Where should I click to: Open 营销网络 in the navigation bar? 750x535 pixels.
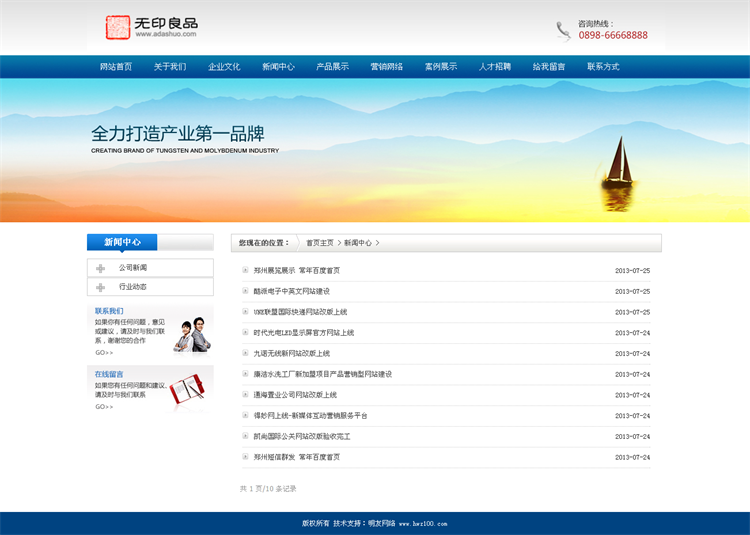[x=386, y=66]
